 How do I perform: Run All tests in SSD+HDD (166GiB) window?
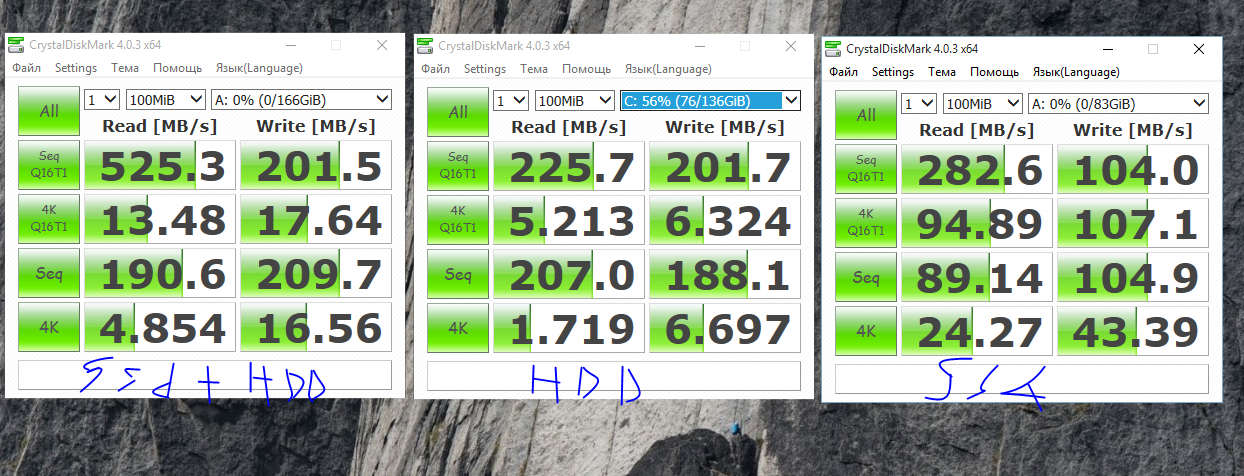(48, 111)
